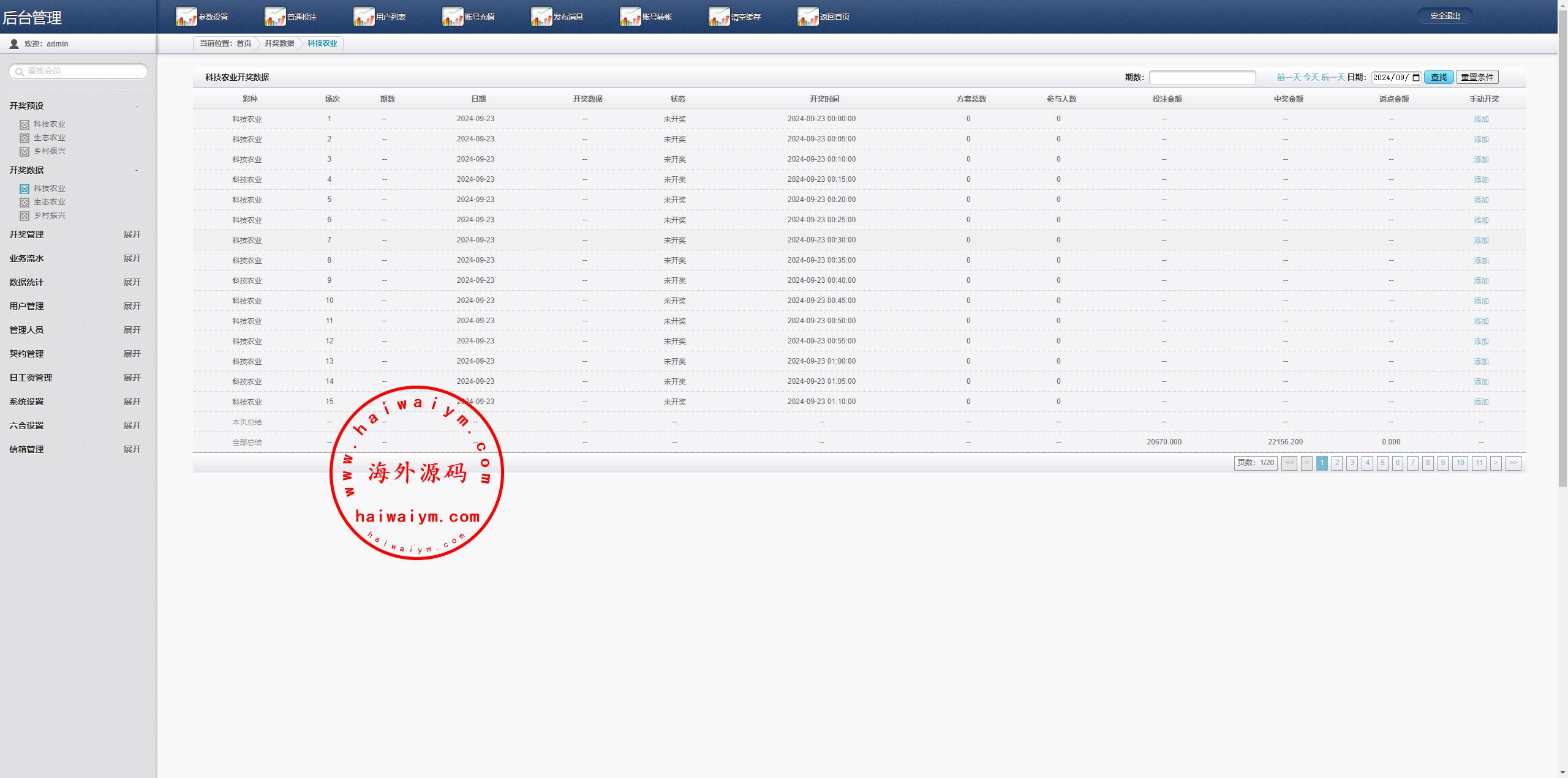Click the 账号转帐 icon
The image size is (1568, 778).
coord(630,17)
